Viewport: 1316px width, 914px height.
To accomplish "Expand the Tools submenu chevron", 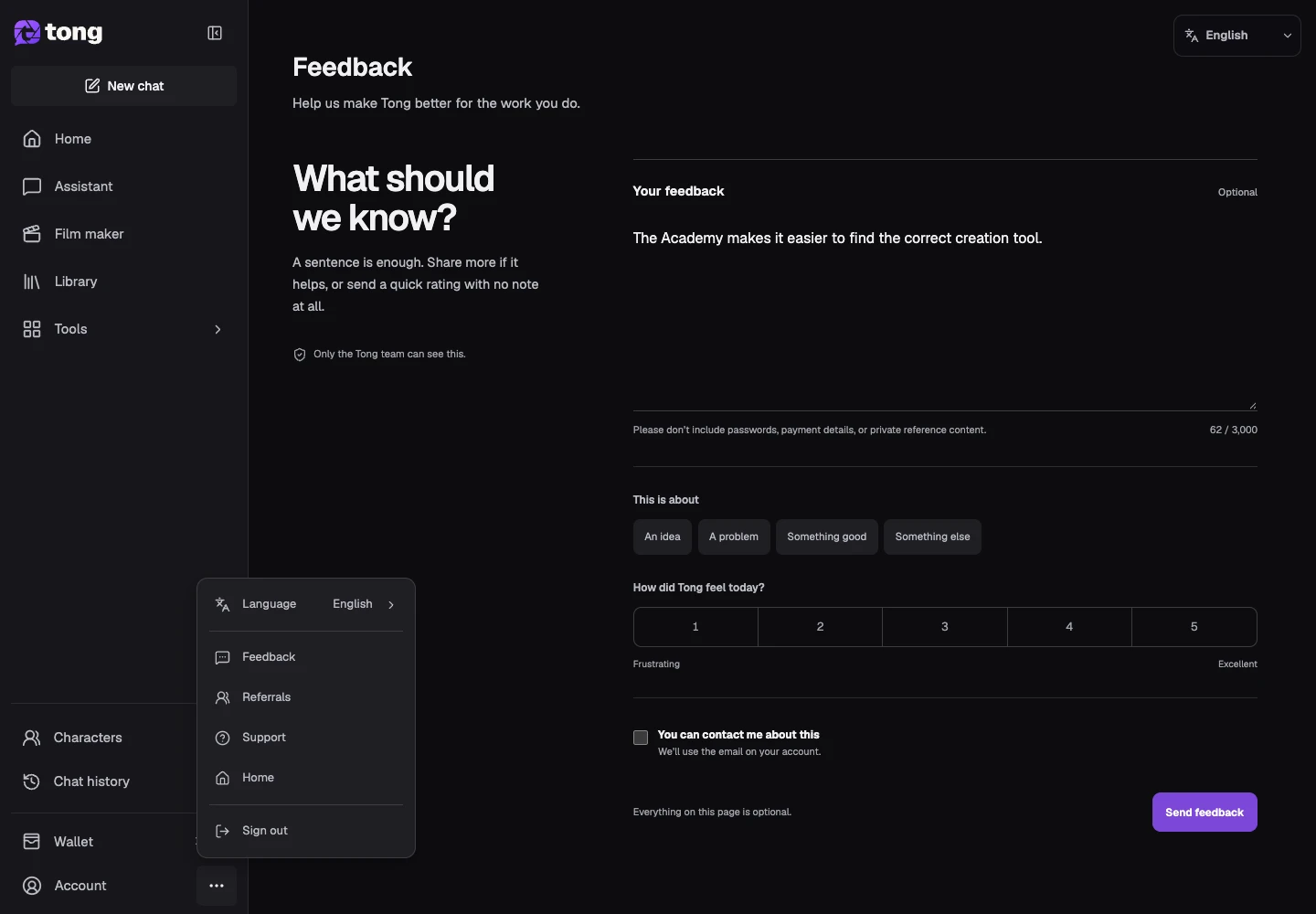I will click(x=218, y=329).
